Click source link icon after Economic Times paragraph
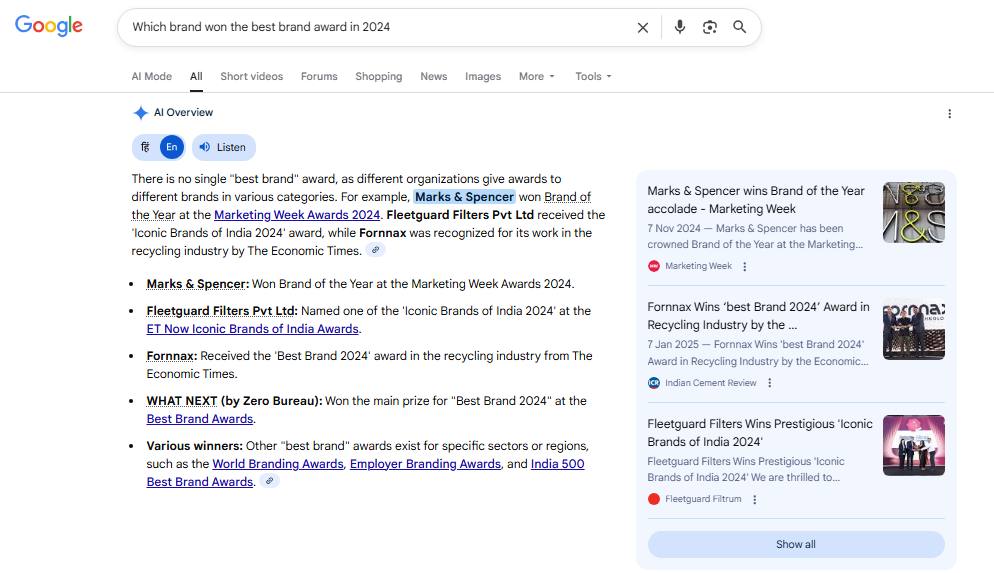The width and height of the screenshot is (994, 573). click(375, 250)
